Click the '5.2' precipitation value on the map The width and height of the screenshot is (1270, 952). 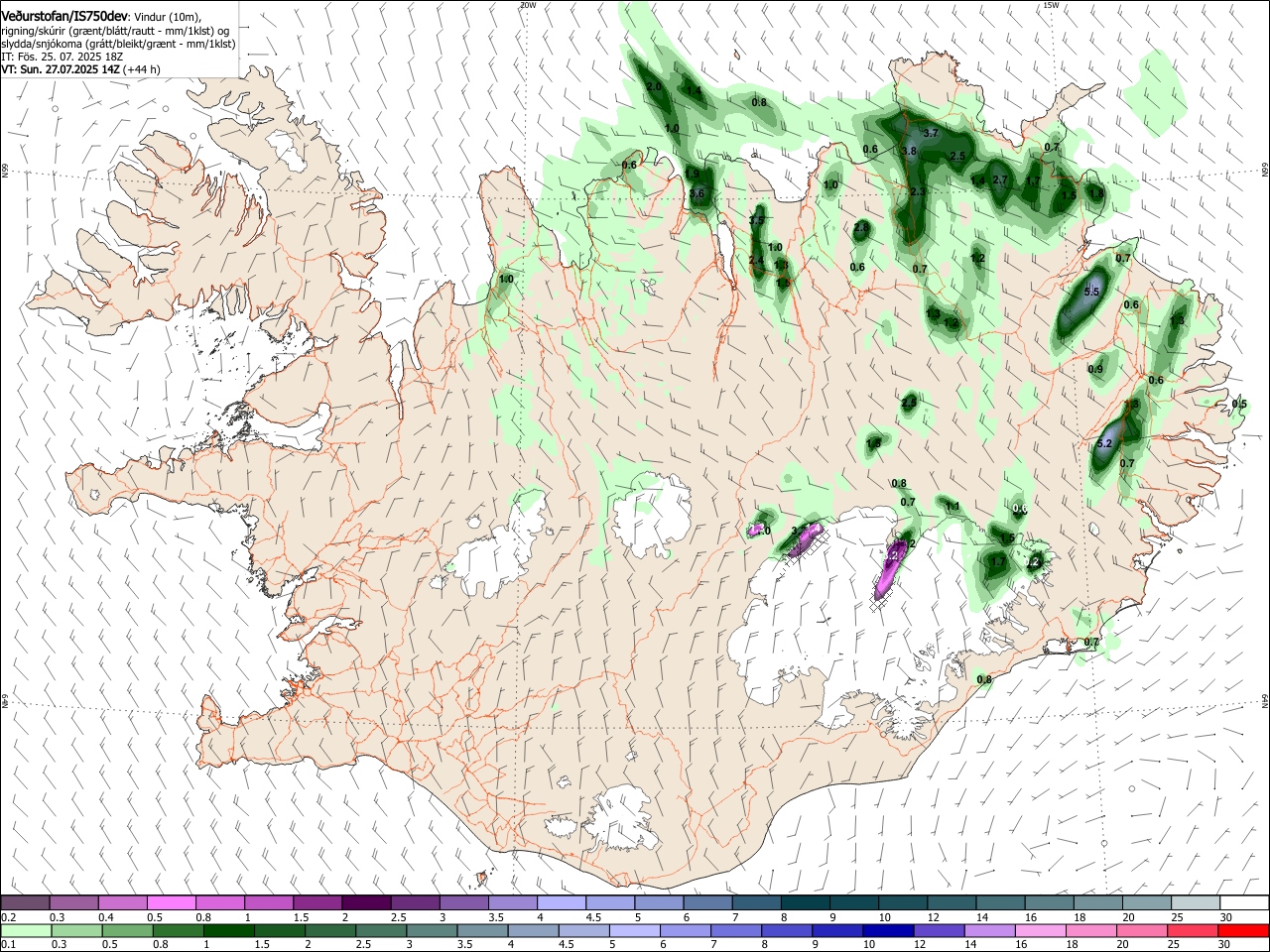point(1105,443)
